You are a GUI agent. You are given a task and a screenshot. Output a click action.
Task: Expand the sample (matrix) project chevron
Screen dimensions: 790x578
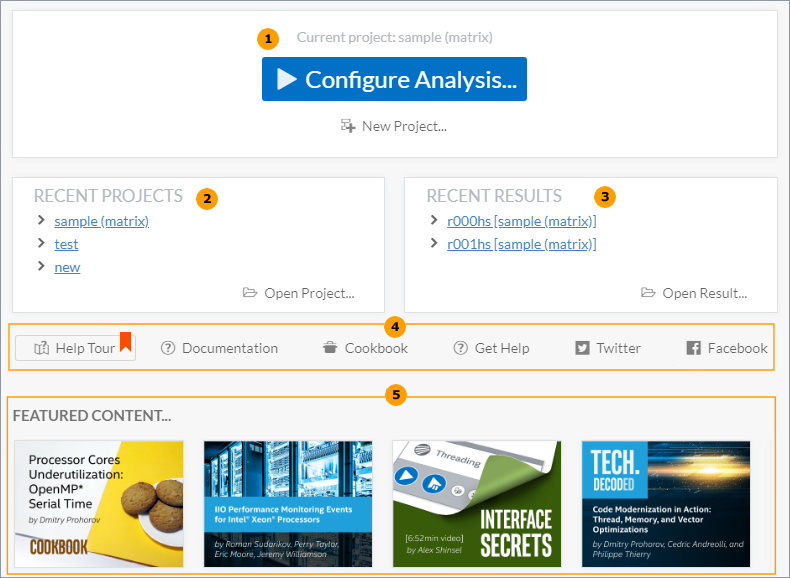(x=41, y=220)
